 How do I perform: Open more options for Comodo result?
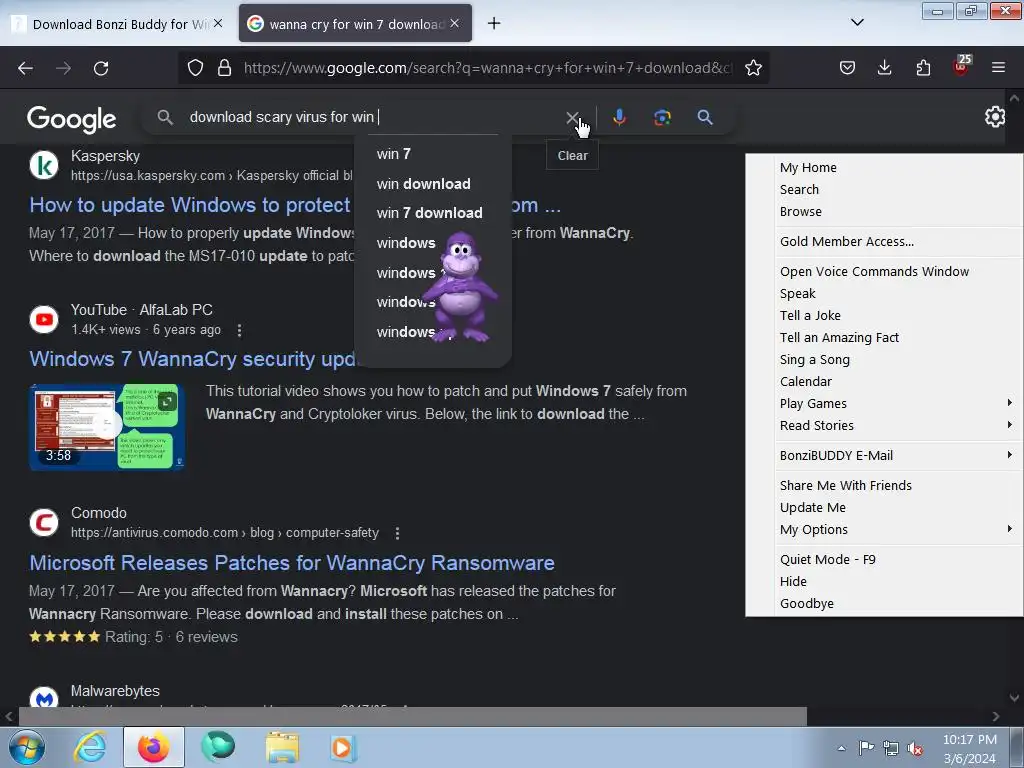(x=397, y=533)
